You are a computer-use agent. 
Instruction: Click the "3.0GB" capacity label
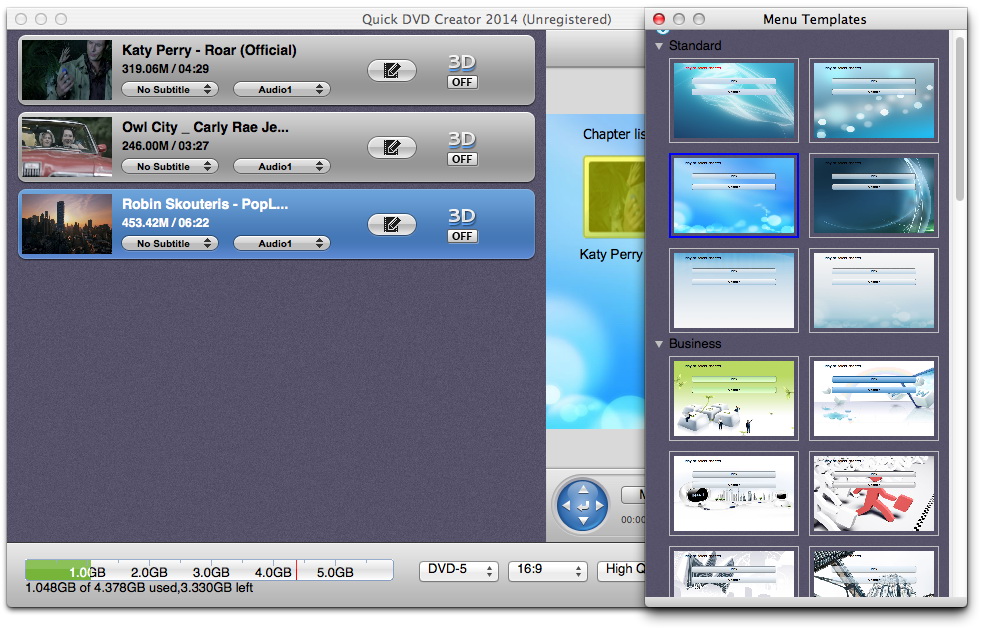click(x=211, y=573)
